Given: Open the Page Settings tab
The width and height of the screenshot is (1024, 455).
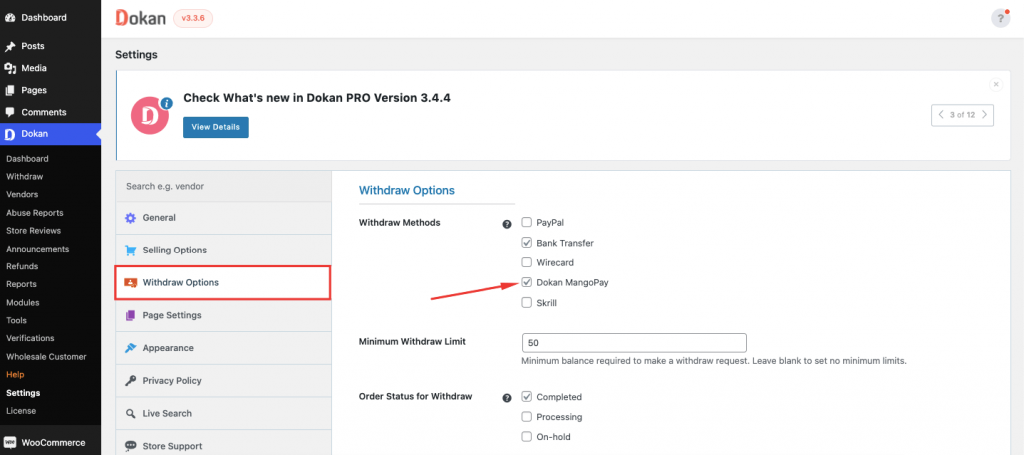Looking at the screenshot, I should point(223,315).
